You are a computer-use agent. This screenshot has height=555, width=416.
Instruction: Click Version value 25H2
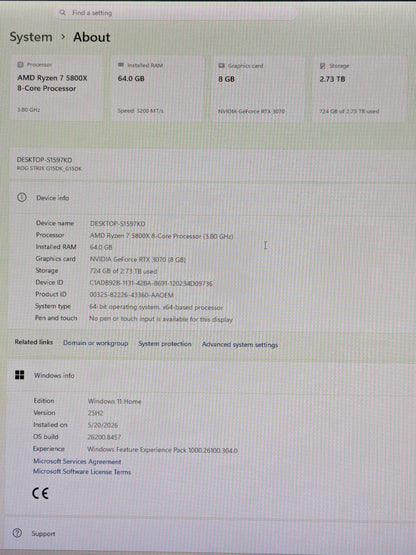tap(95, 413)
